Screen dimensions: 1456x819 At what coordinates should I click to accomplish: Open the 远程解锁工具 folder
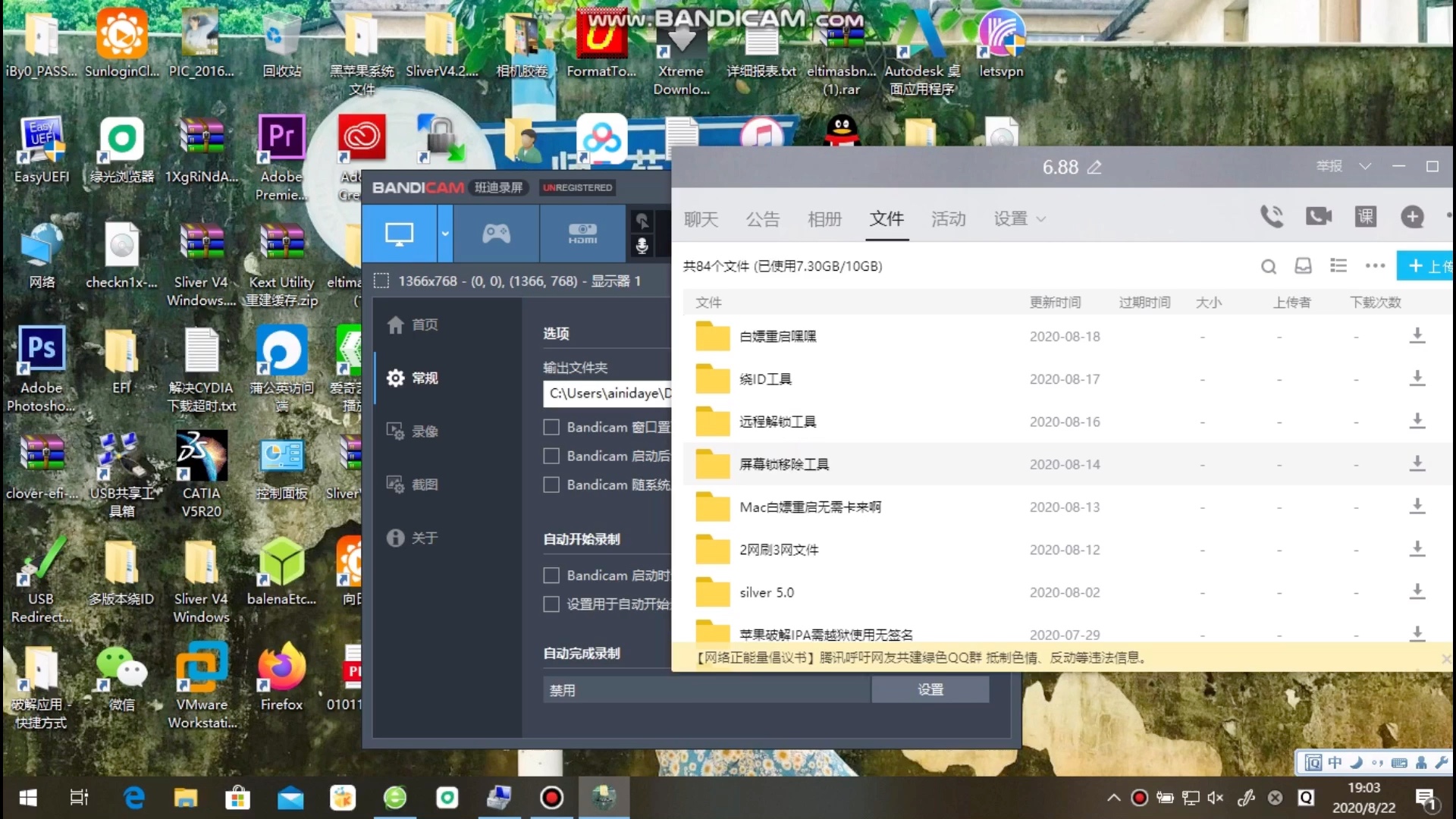coord(777,422)
